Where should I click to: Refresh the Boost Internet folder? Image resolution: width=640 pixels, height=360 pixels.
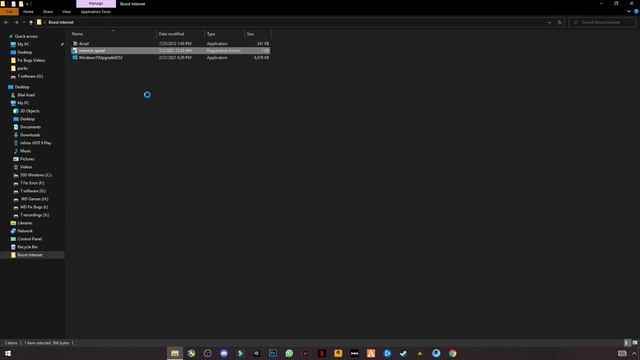[560, 22]
